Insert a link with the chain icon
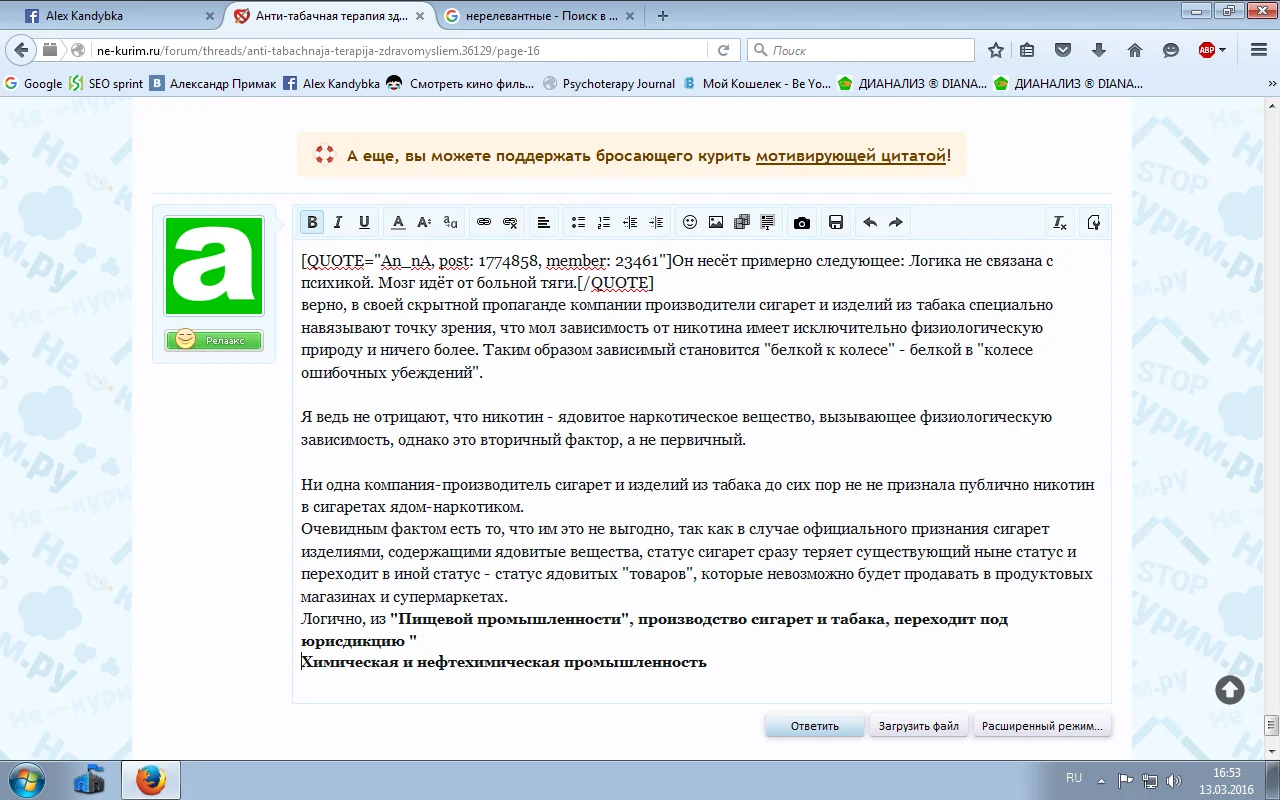The width and height of the screenshot is (1280, 800). (x=484, y=222)
